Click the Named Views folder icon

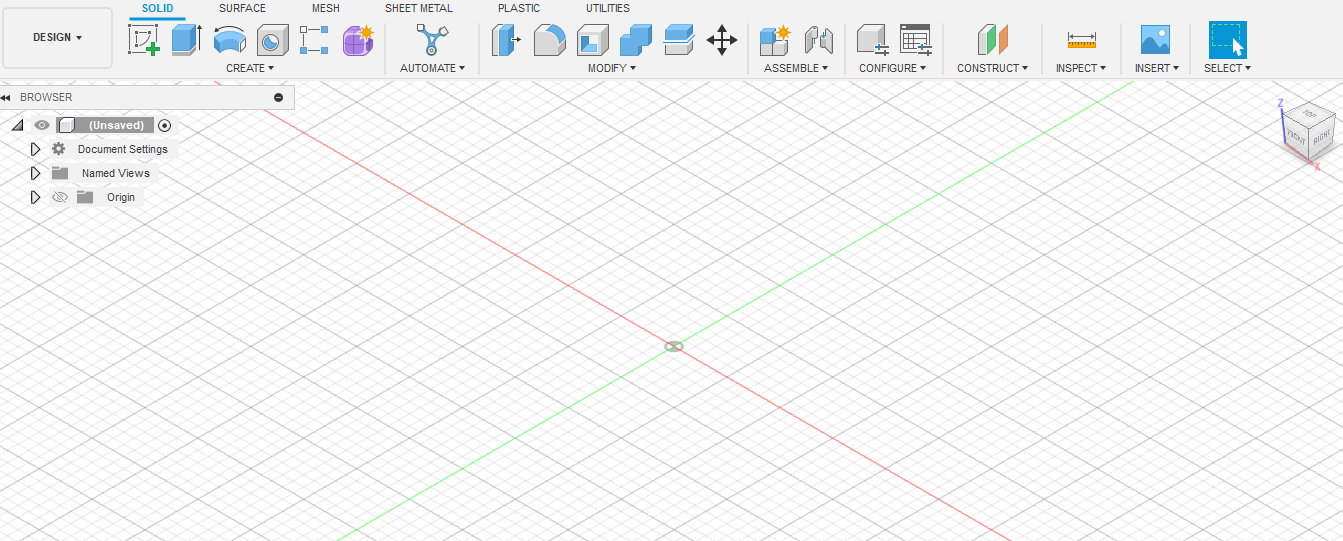tap(60, 173)
